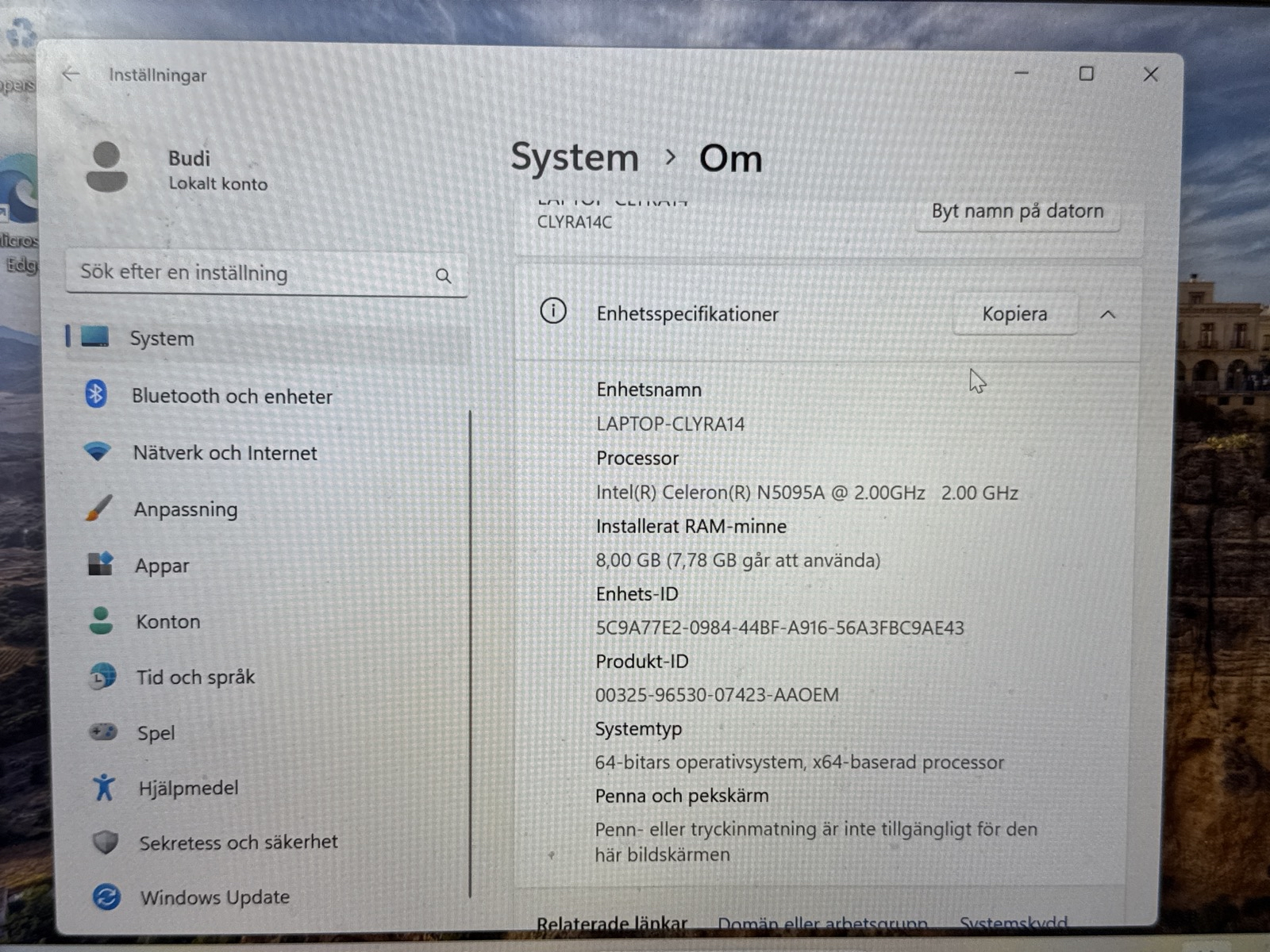1270x952 pixels.
Task: Click the Wi-Fi network icon in sidebar
Action: coord(98,451)
